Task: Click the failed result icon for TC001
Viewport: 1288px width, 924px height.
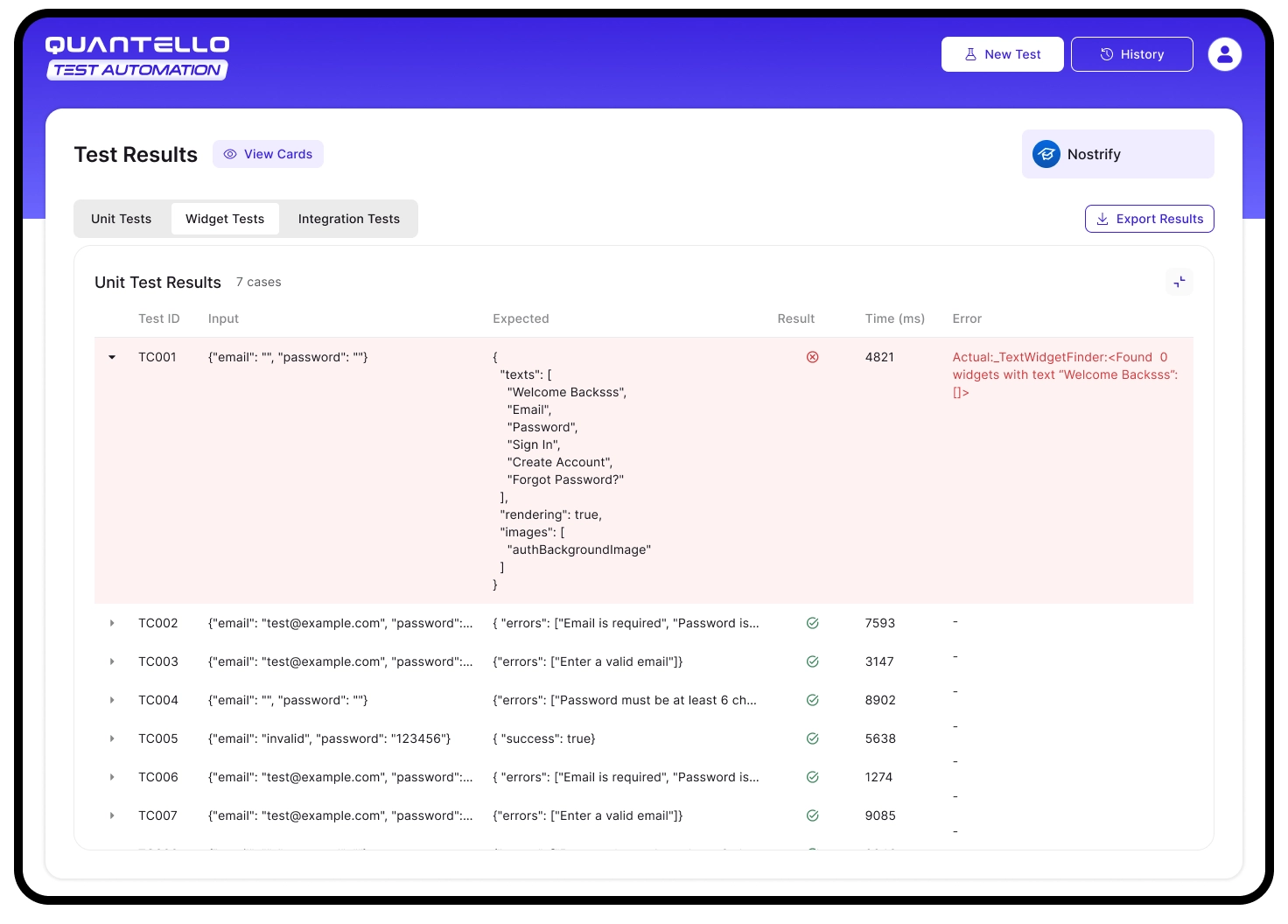Action: [x=813, y=357]
